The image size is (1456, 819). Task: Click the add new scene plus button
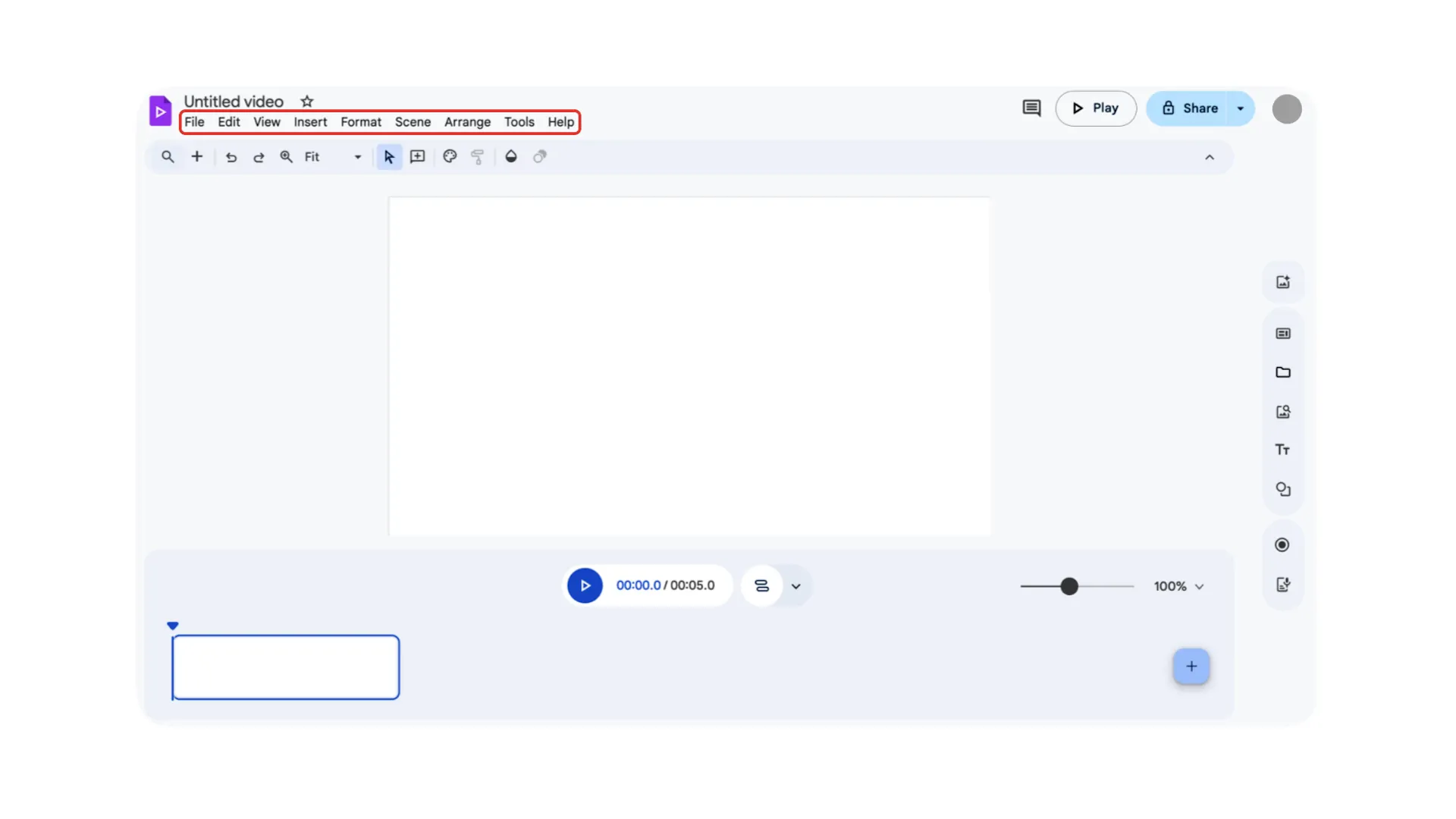coord(1191,666)
